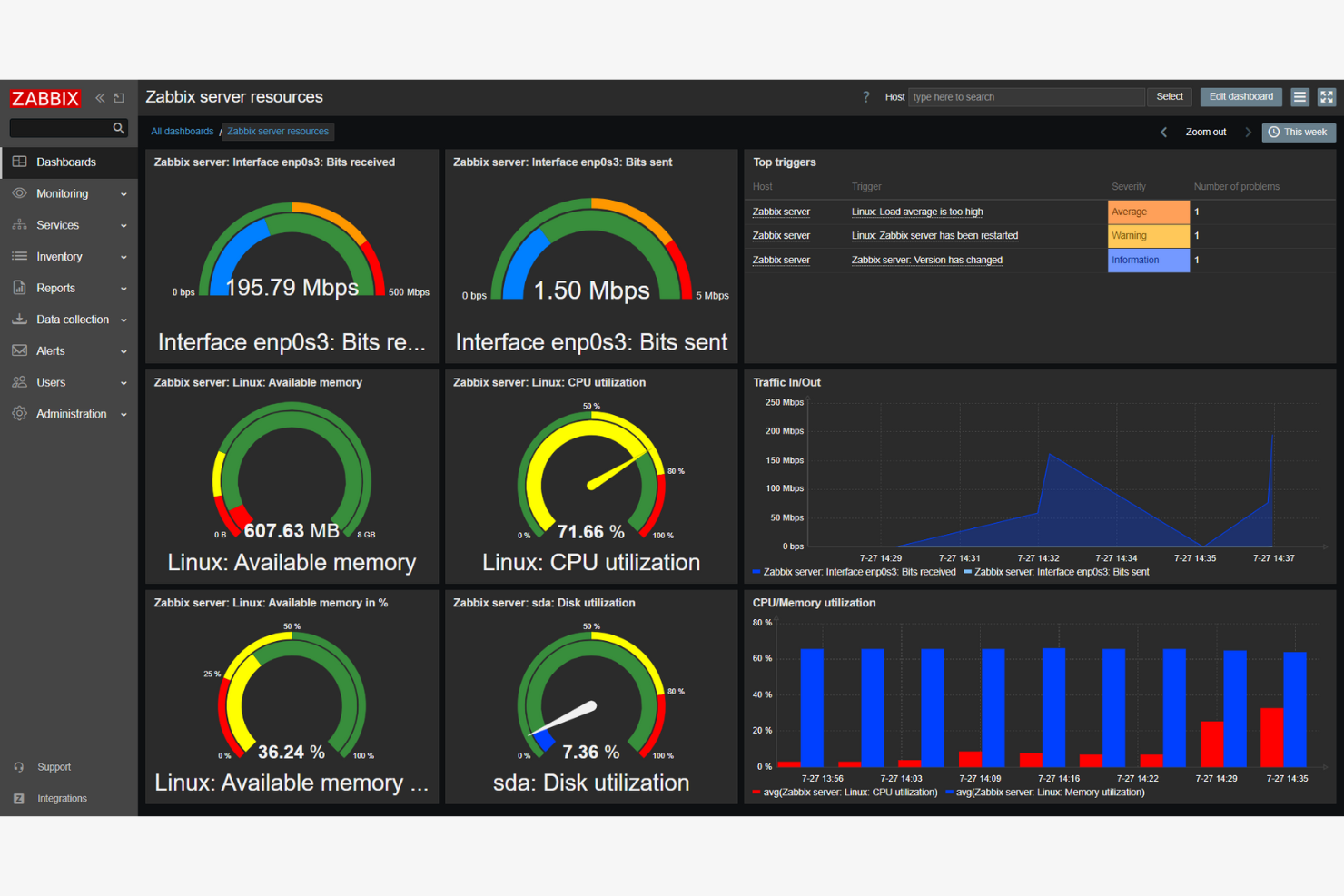Click the Inventory list icon
1344x896 pixels.
(19, 256)
